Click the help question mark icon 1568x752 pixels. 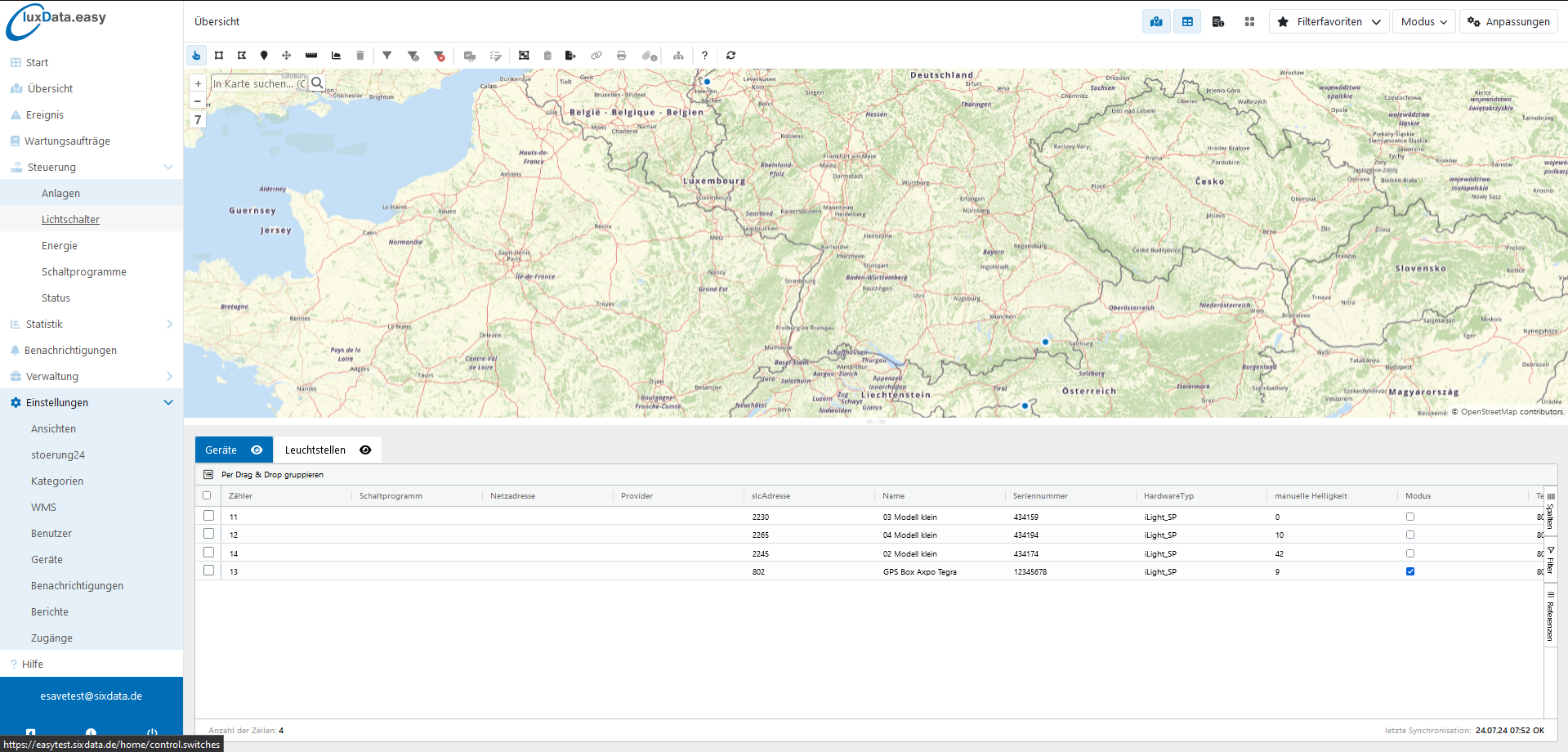click(704, 56)
